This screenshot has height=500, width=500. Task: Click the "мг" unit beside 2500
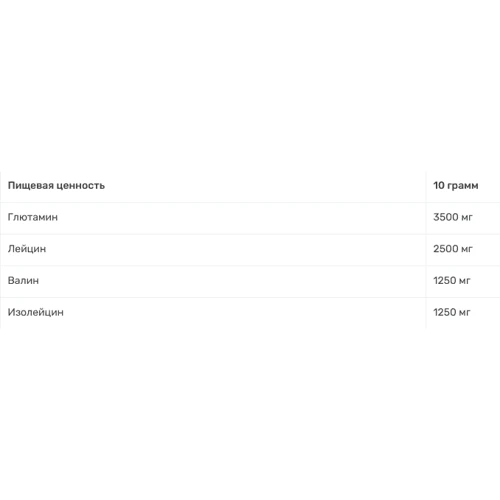coord(467,250)
